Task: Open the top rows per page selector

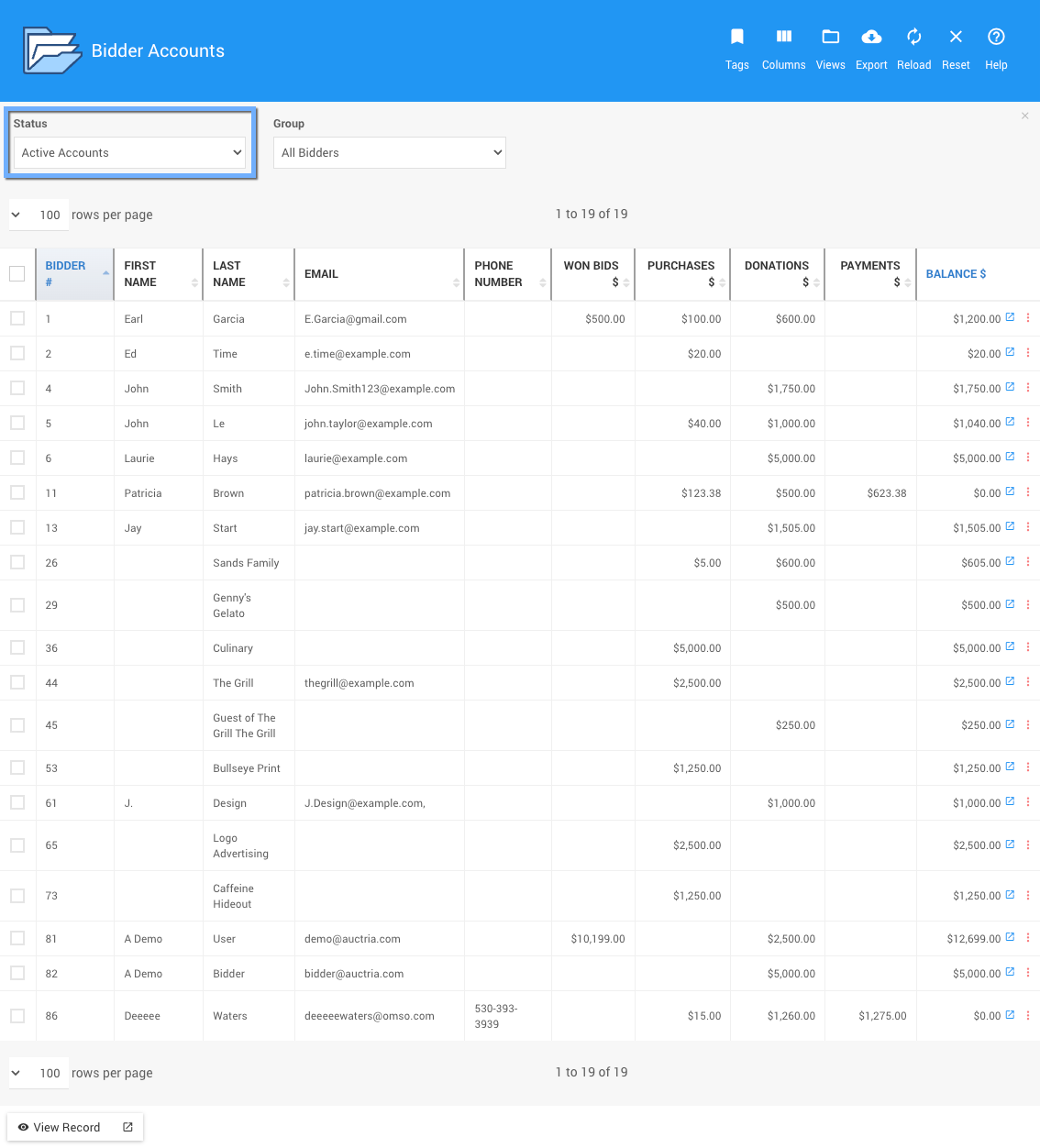Action: pos(39,215)
